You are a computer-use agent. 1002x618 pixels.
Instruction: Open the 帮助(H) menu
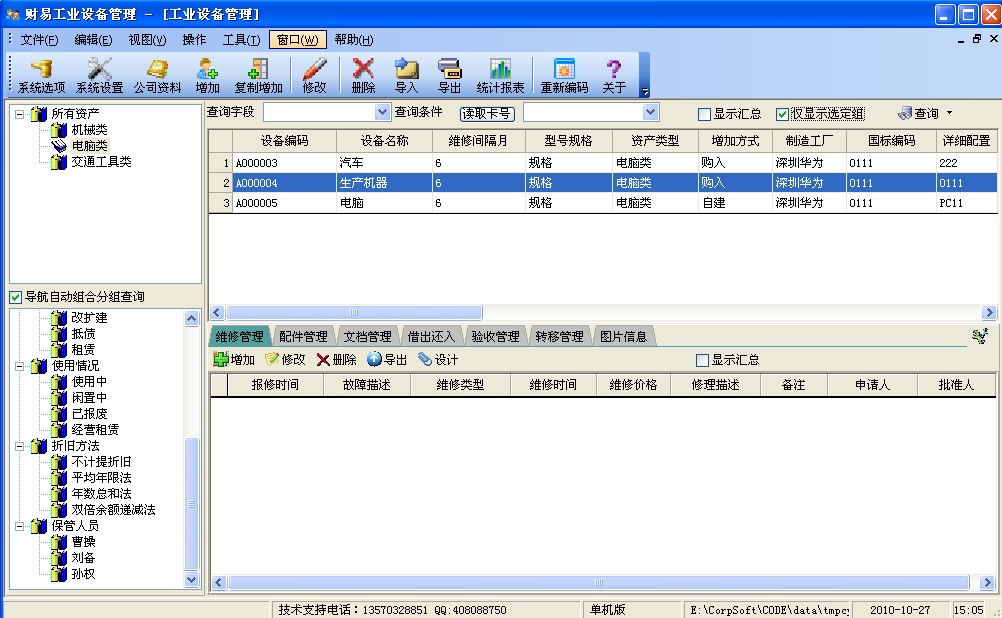point(353,40)
